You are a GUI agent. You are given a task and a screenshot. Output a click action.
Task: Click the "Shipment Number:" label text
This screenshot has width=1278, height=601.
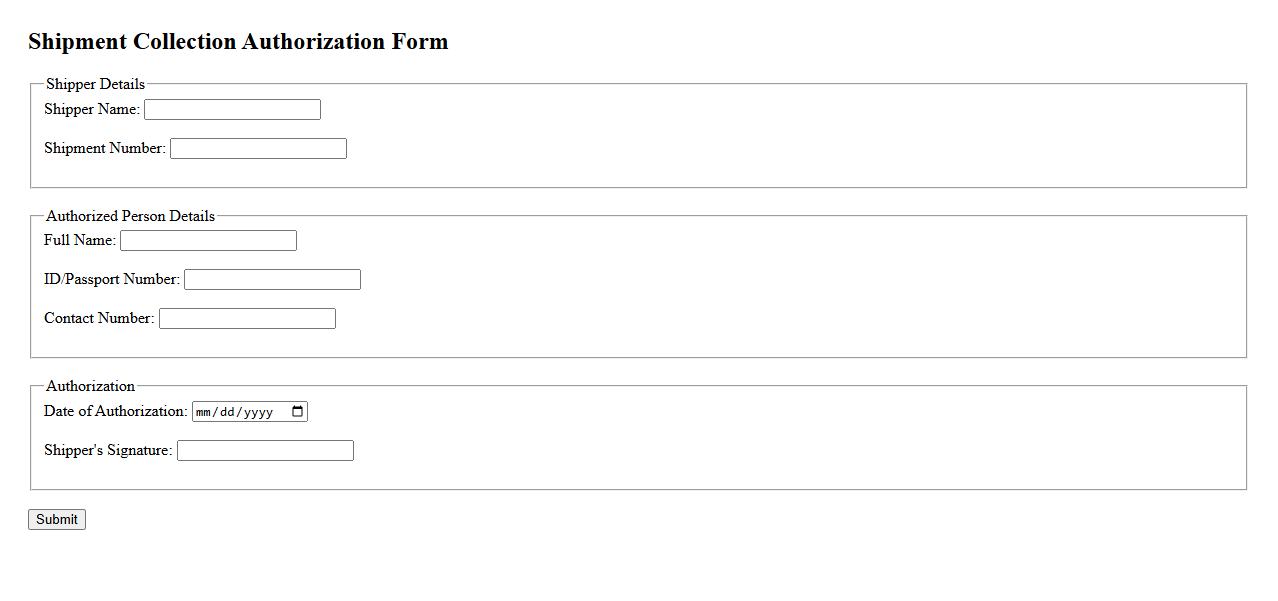point(105,148)
